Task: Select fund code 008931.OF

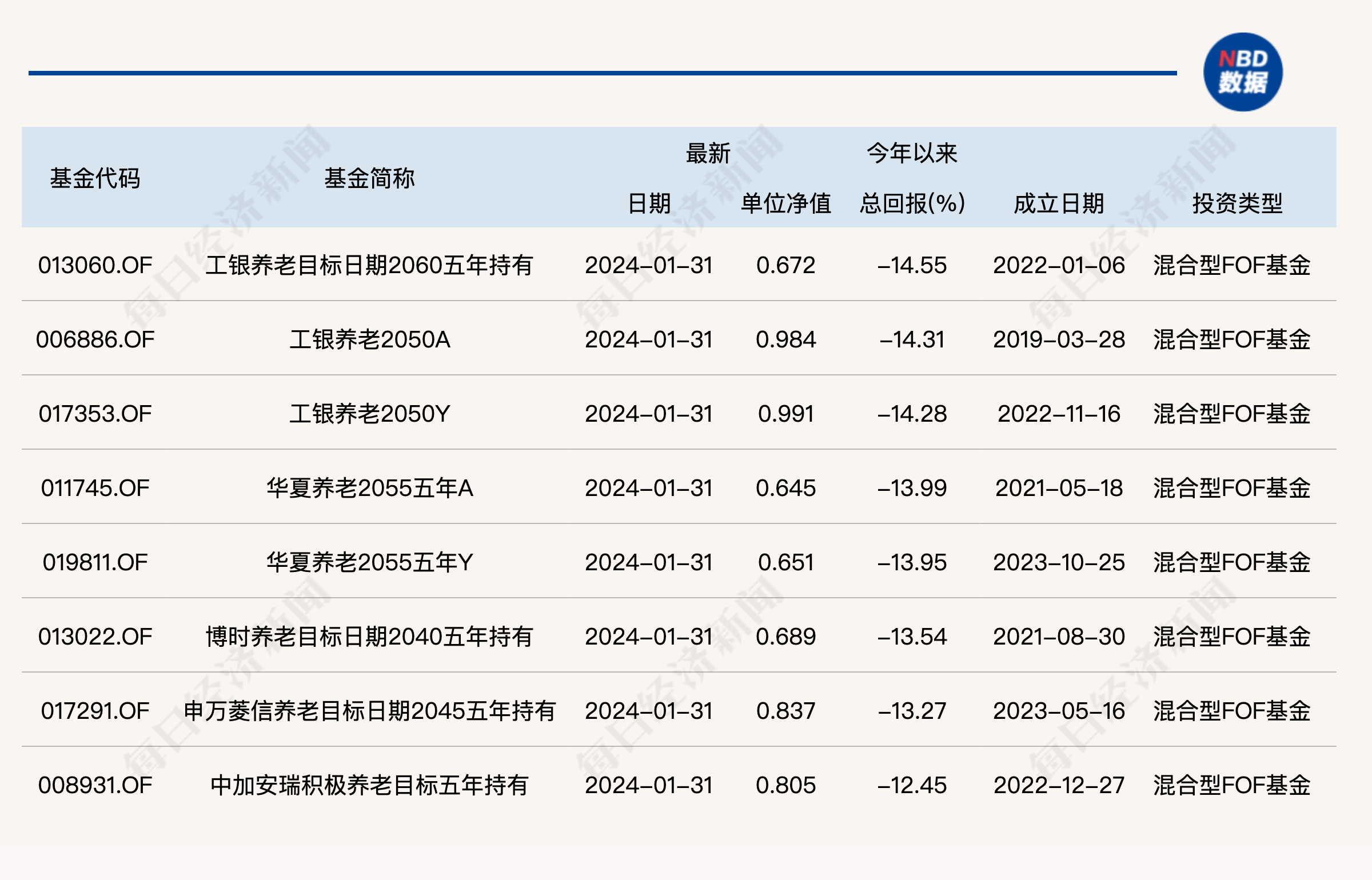Action: (x=95, y=785)
